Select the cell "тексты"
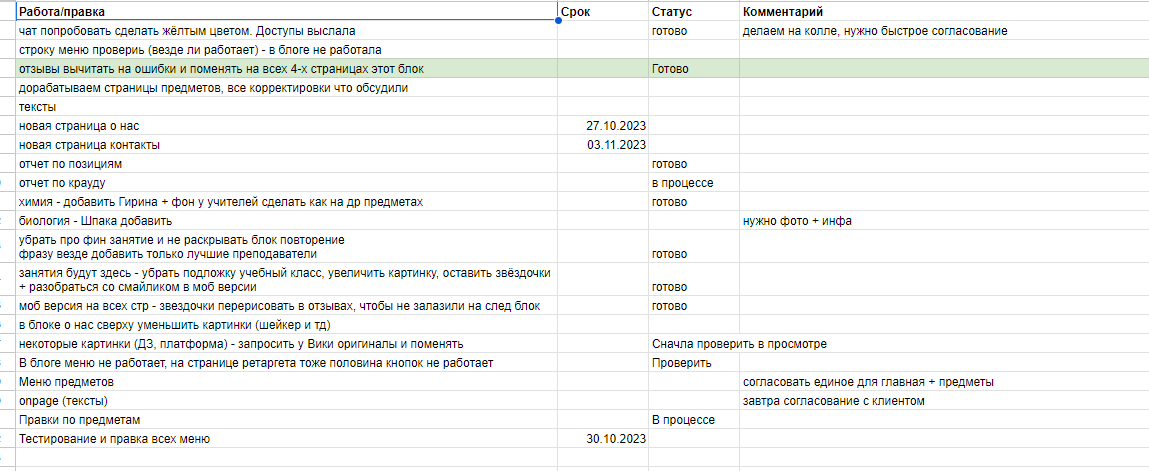The height and width of the screenshot is (471, 1149). pyautogui.click(x=287, y=107)
